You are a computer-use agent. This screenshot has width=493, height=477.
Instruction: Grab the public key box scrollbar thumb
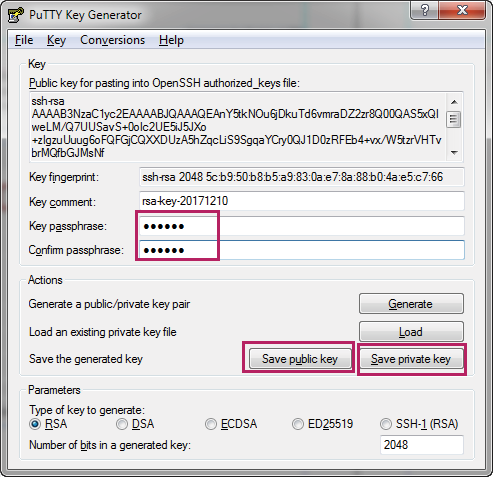click(x=454, y=119)
